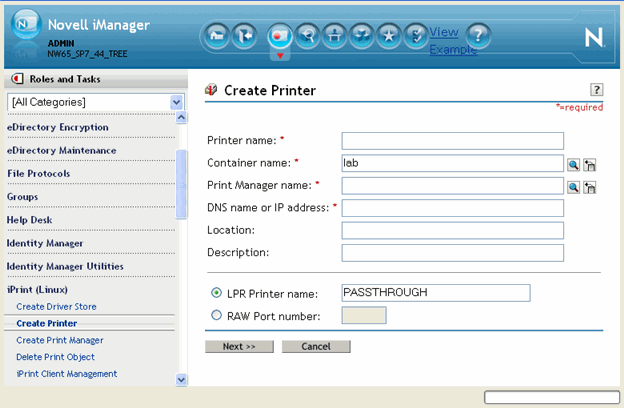The height and width of the screenshot is (408, 624).
Task: Click the Roles and Tasks header text
Action: (x=65, y=79)
